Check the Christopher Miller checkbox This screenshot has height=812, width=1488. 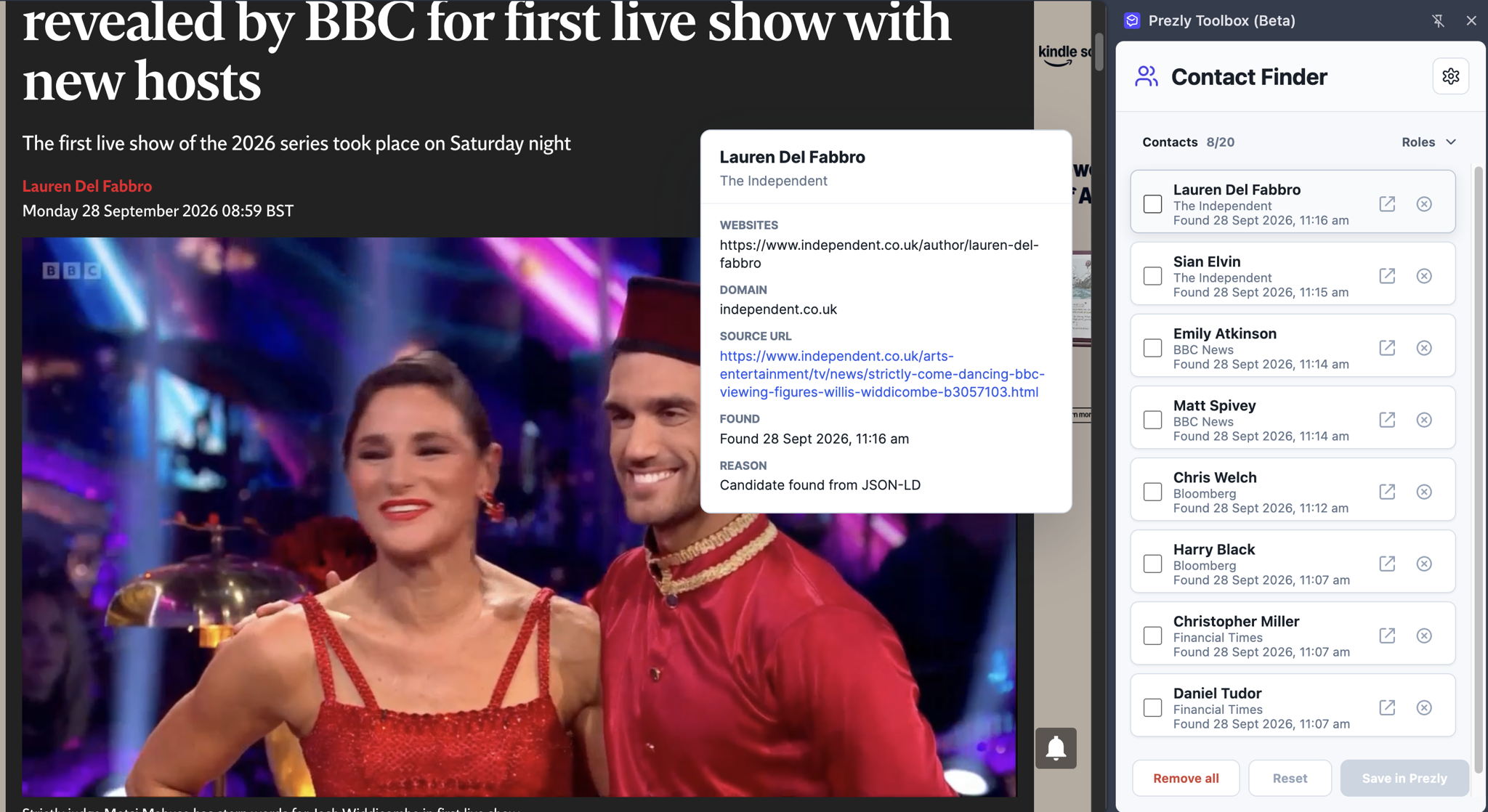click(x=1152, y=636)
